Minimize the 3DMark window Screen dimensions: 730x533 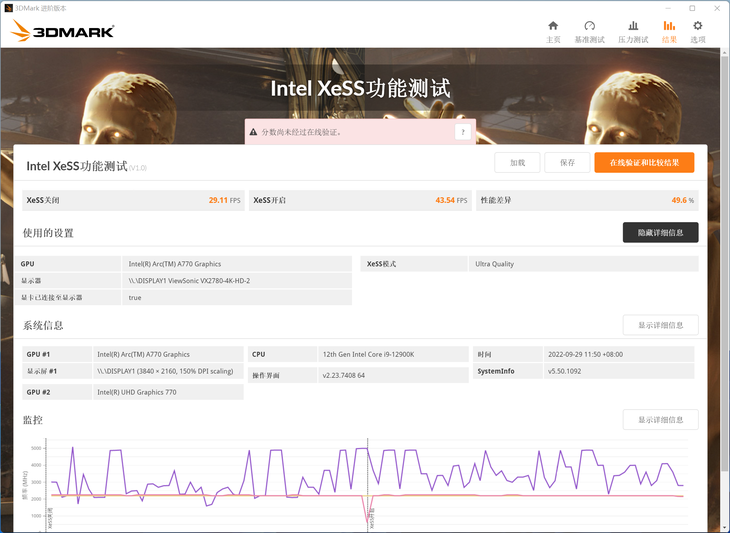(668, 8)
